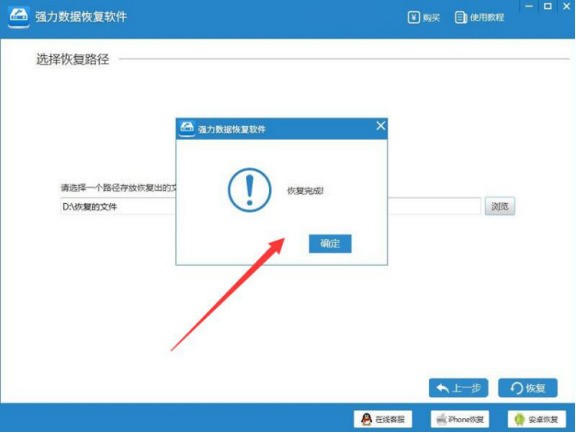Close the 恢复完成 dialog with X
This screenshot has width=576, height=433.
coord(381,126)
